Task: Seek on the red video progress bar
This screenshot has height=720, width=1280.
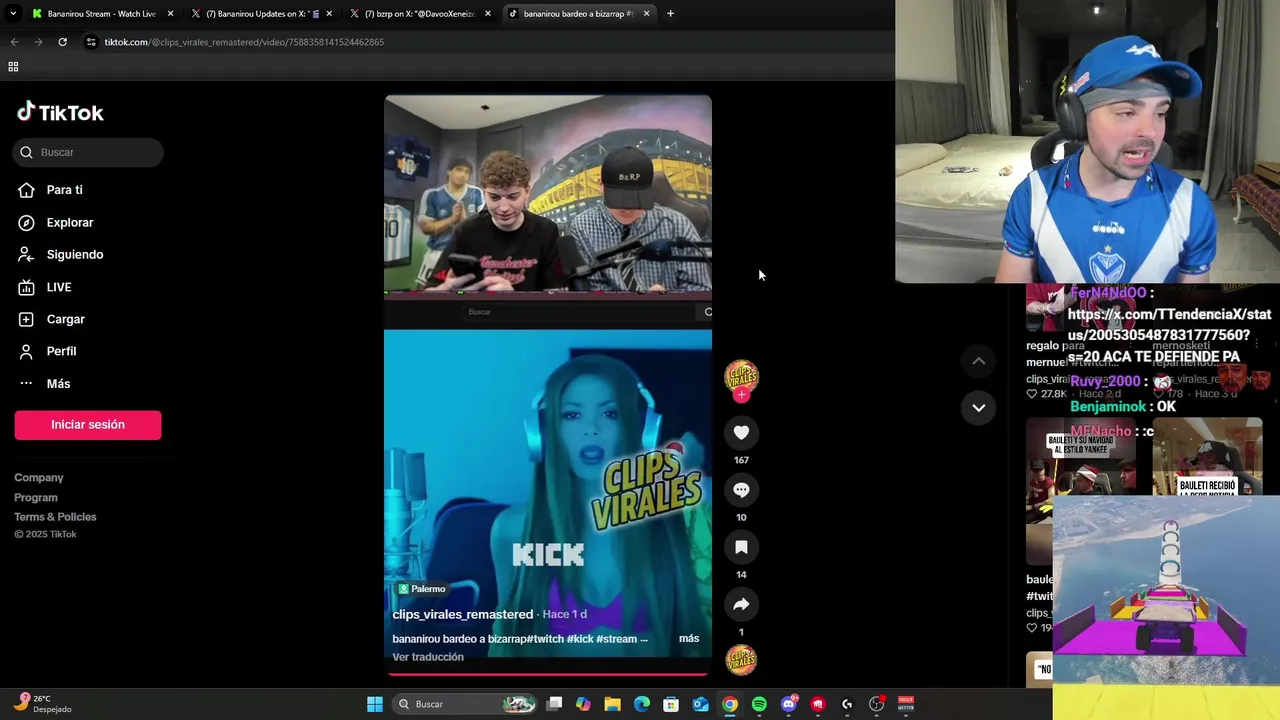Action: 548,674
